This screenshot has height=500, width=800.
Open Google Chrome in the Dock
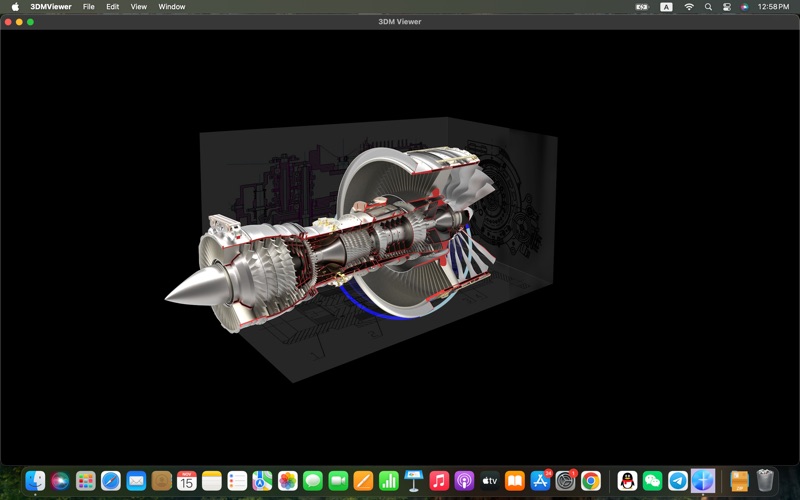pyautogui.click(x=591, y=481)
